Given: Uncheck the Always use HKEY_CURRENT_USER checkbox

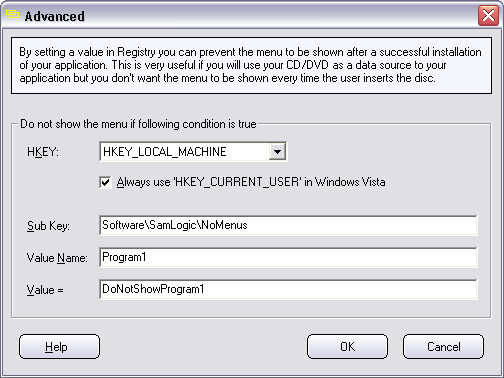Looking at the screenshot, I should [105, 182].
